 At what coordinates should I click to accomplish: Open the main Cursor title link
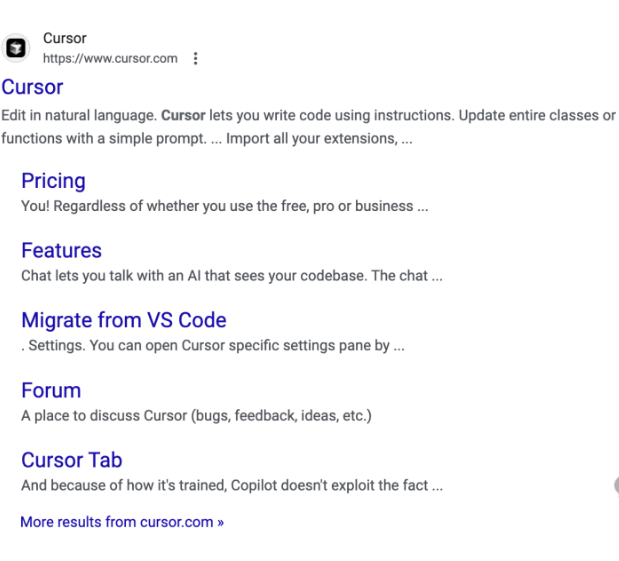coord(32,87)
